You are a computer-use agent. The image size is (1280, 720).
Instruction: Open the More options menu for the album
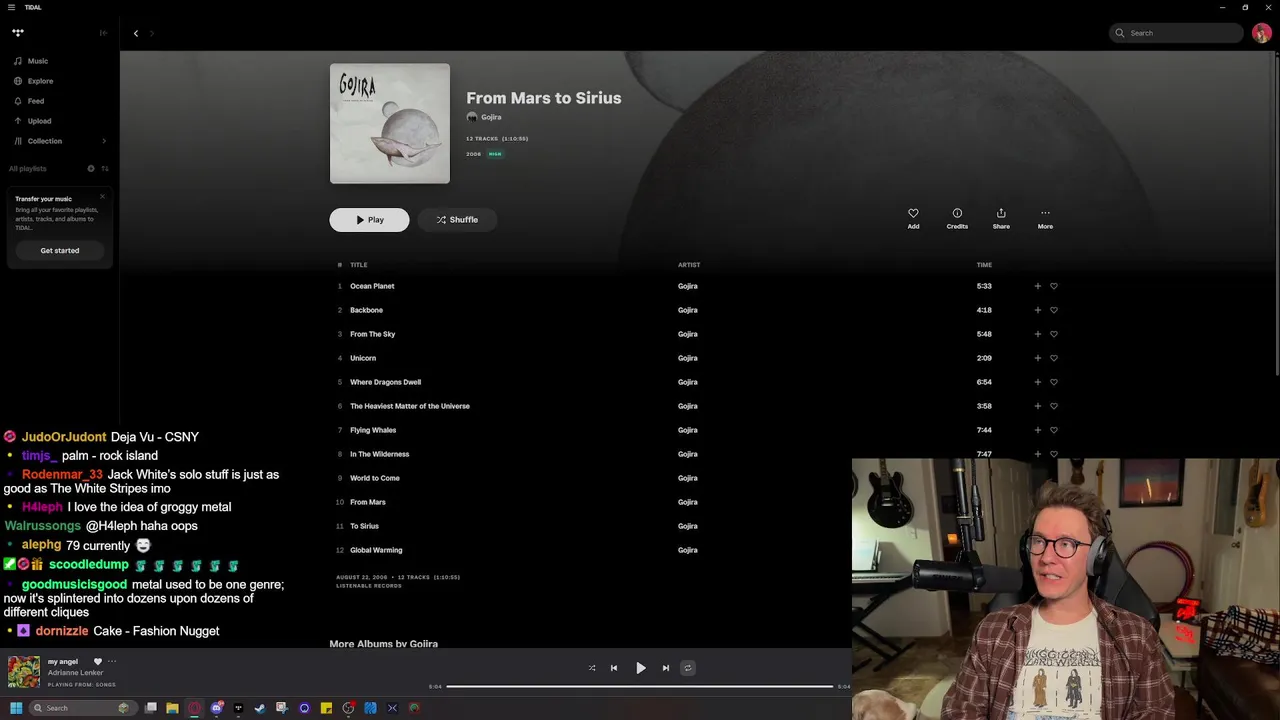1045,218
